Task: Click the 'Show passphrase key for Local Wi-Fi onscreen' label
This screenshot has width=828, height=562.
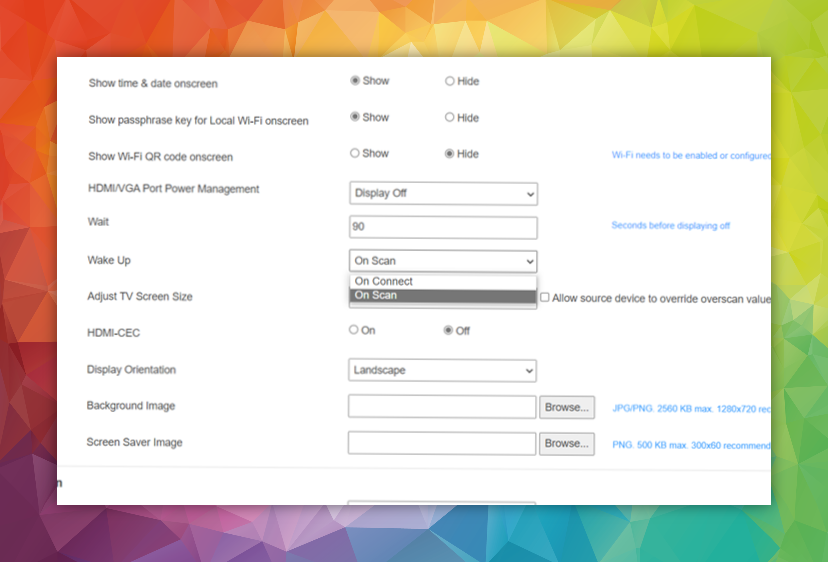Action: [x=199, y=120]
